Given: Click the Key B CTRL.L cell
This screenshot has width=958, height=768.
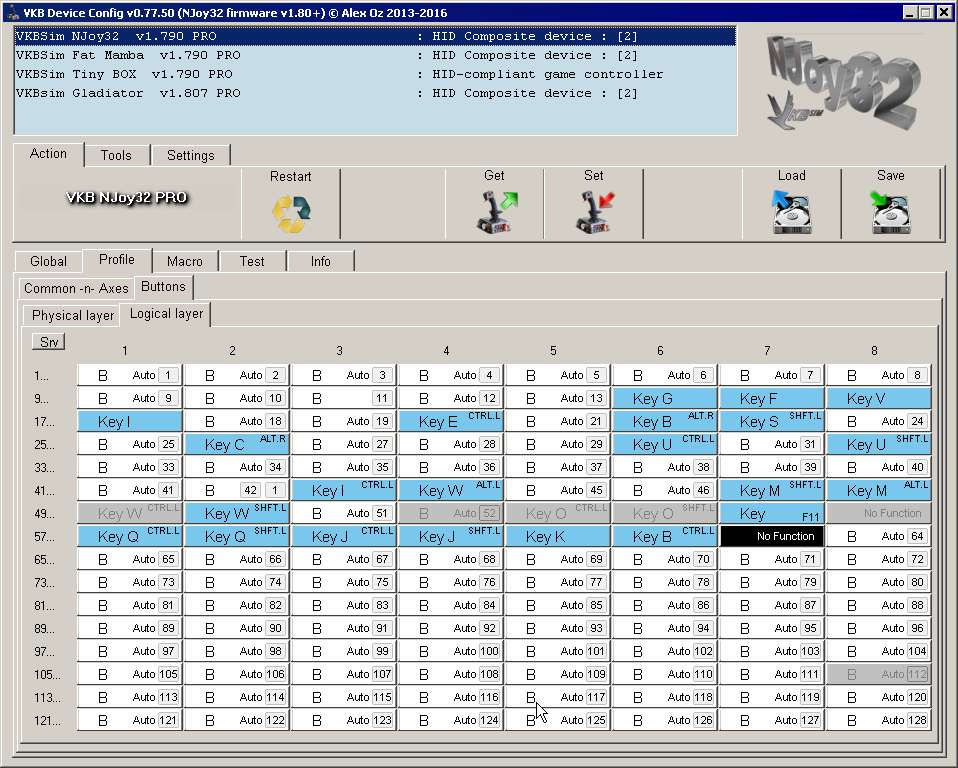Looking at the screenshot, I should 665,536.
